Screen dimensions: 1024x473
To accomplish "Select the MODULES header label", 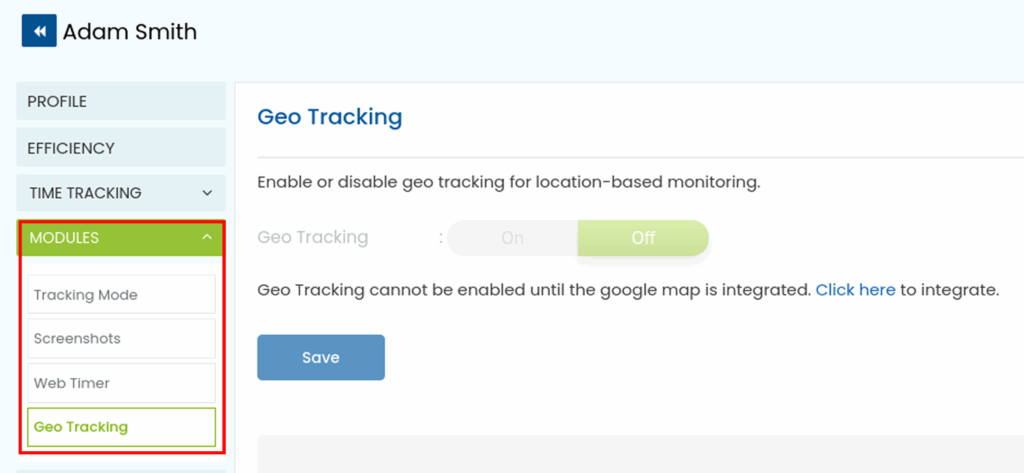I will (64, 238).
